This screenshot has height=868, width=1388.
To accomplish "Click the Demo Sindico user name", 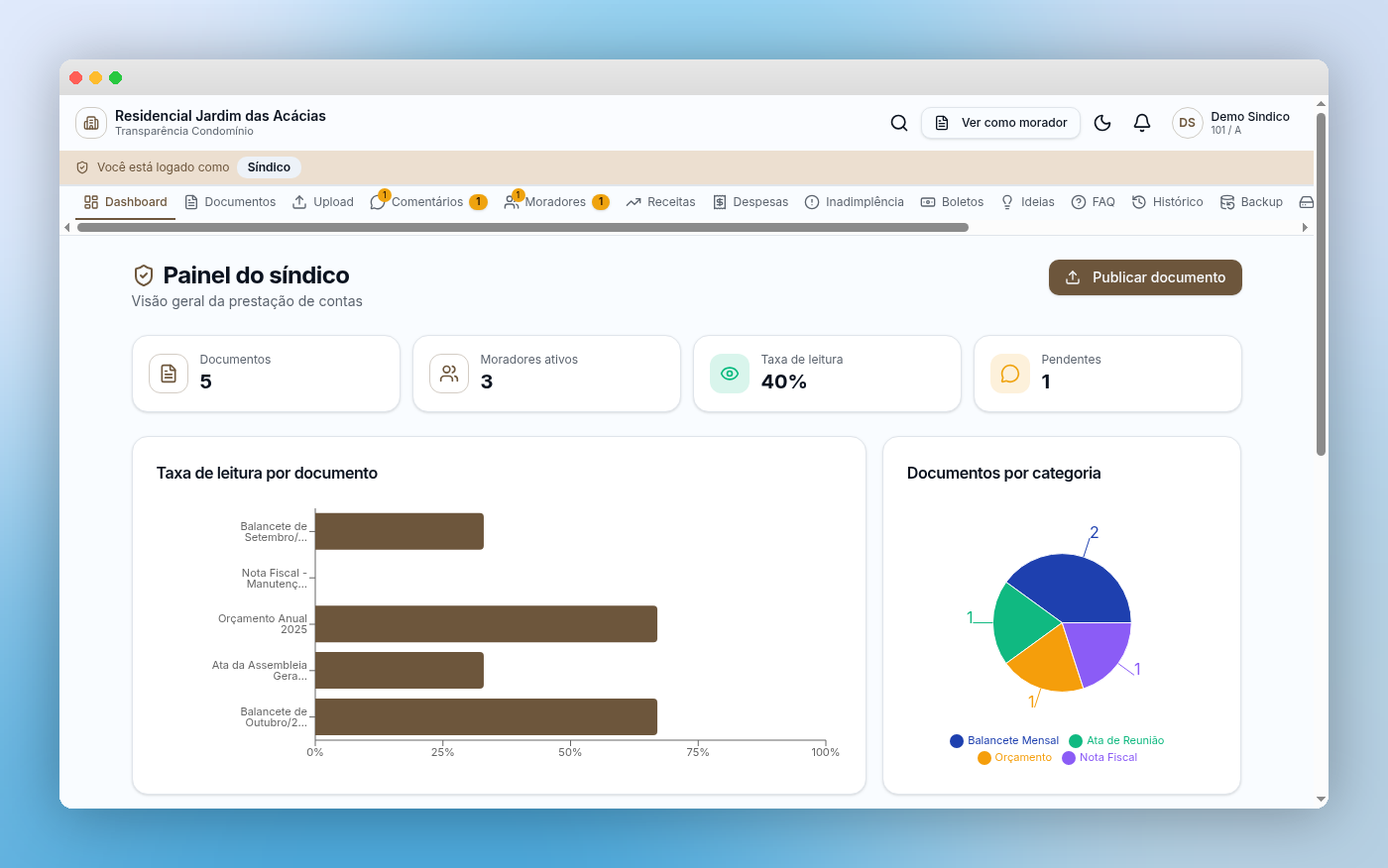I will [1250, 117].
